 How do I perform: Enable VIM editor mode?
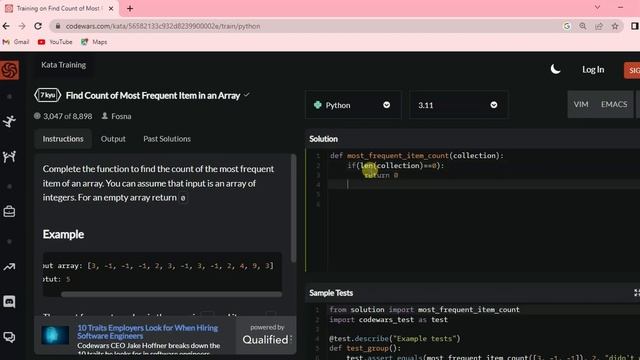pos(581,104)
